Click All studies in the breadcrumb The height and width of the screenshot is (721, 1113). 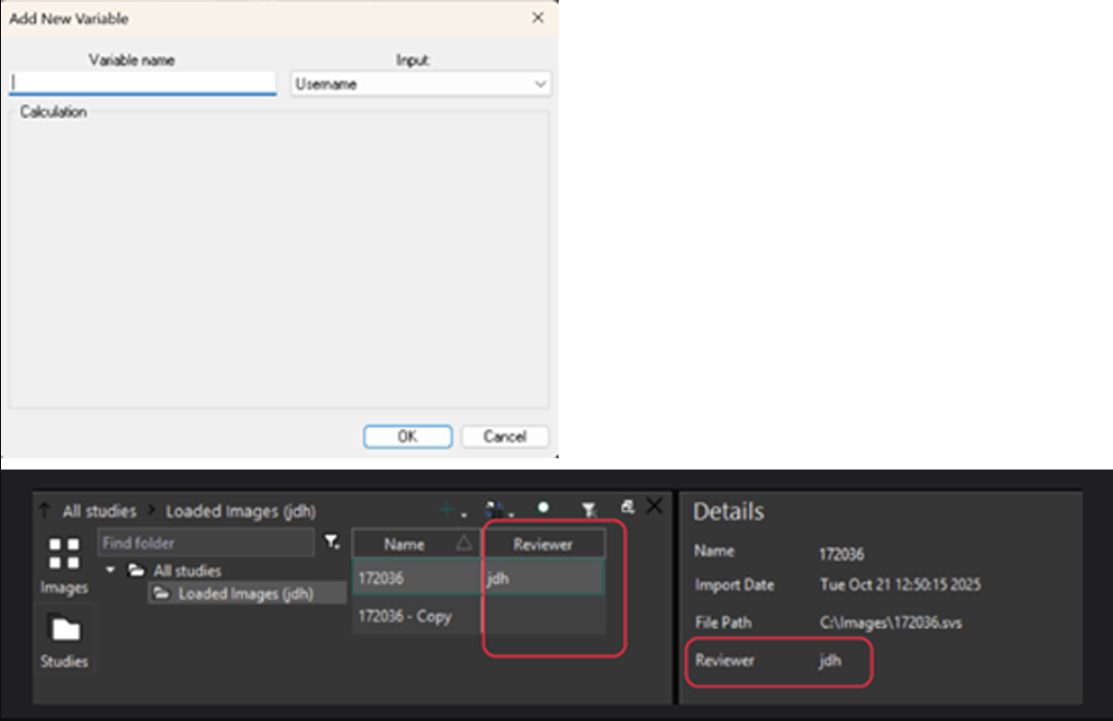[99, 511]
